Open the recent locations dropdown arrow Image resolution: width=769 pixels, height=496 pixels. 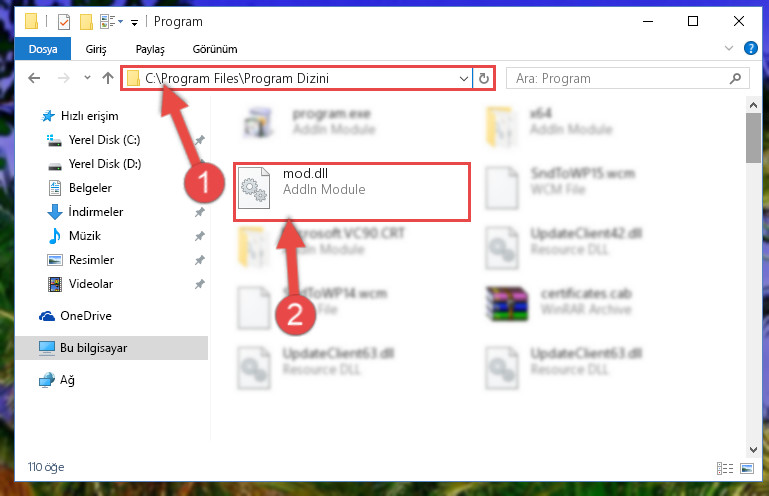pyautogui.click(x=87, y=78)
